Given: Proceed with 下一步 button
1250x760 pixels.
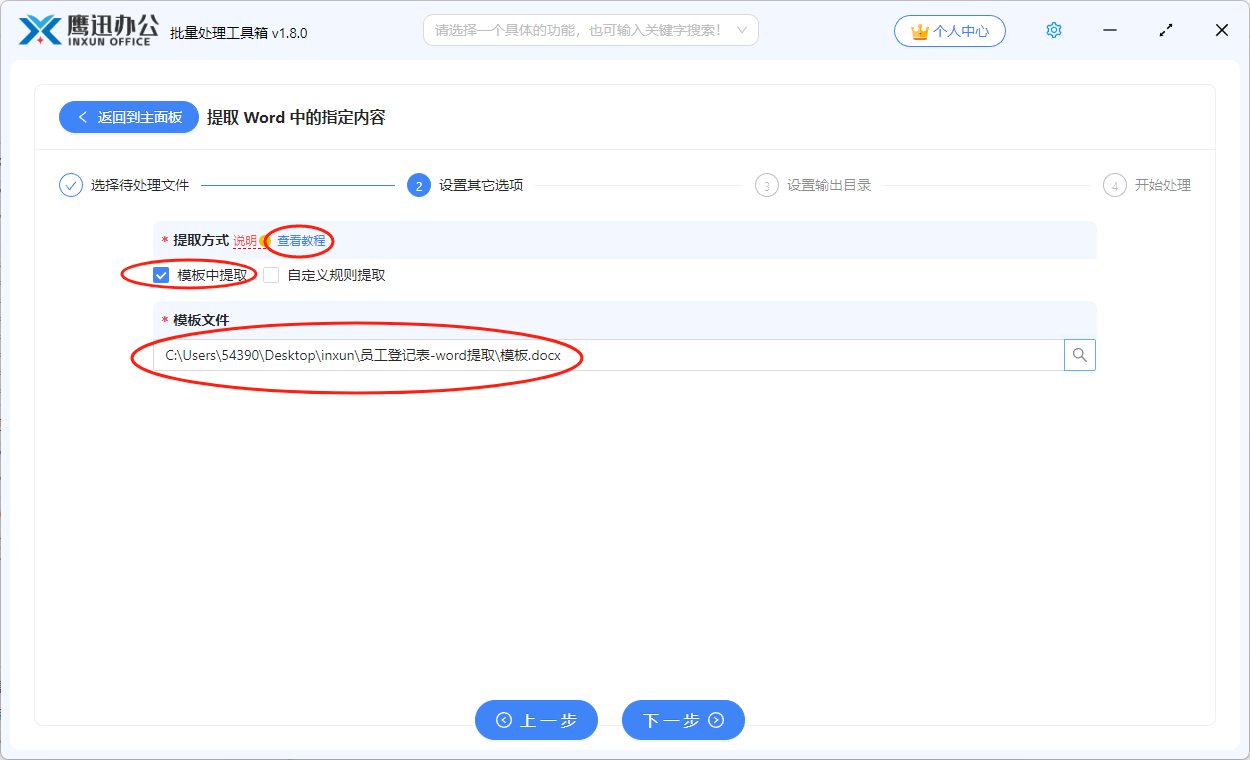Looking at the screenshot, I should pos(683,720).
